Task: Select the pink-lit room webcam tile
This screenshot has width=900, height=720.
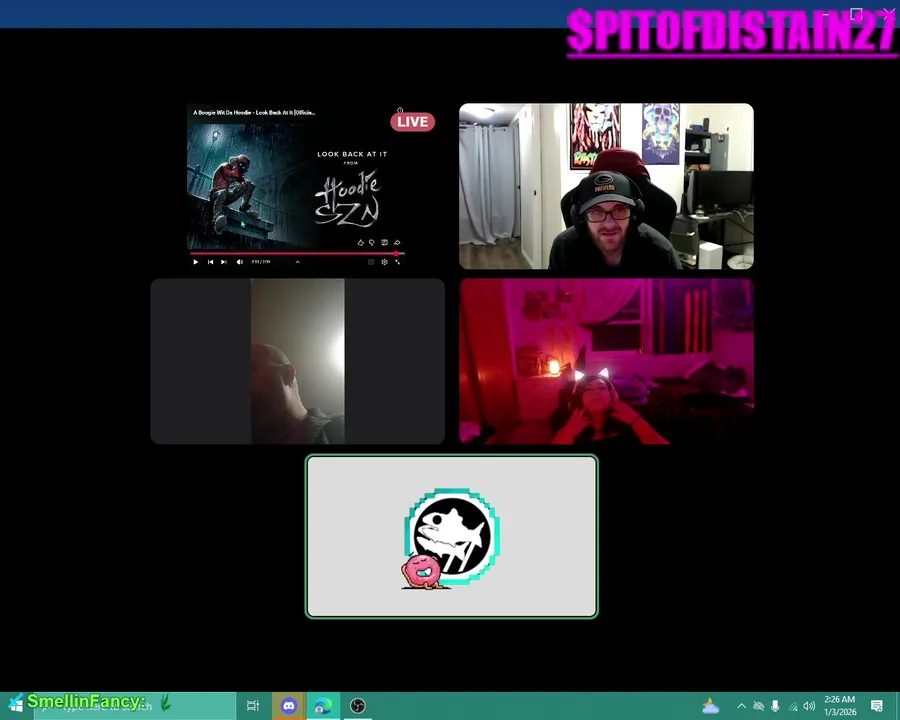Action: point(606,361)
